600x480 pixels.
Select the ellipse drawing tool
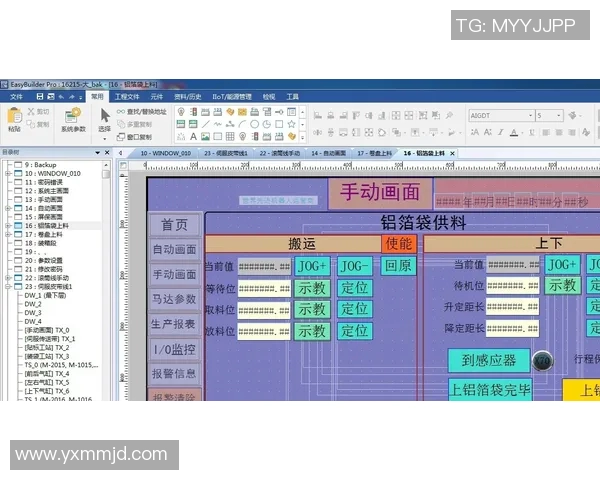coord(254,124)
